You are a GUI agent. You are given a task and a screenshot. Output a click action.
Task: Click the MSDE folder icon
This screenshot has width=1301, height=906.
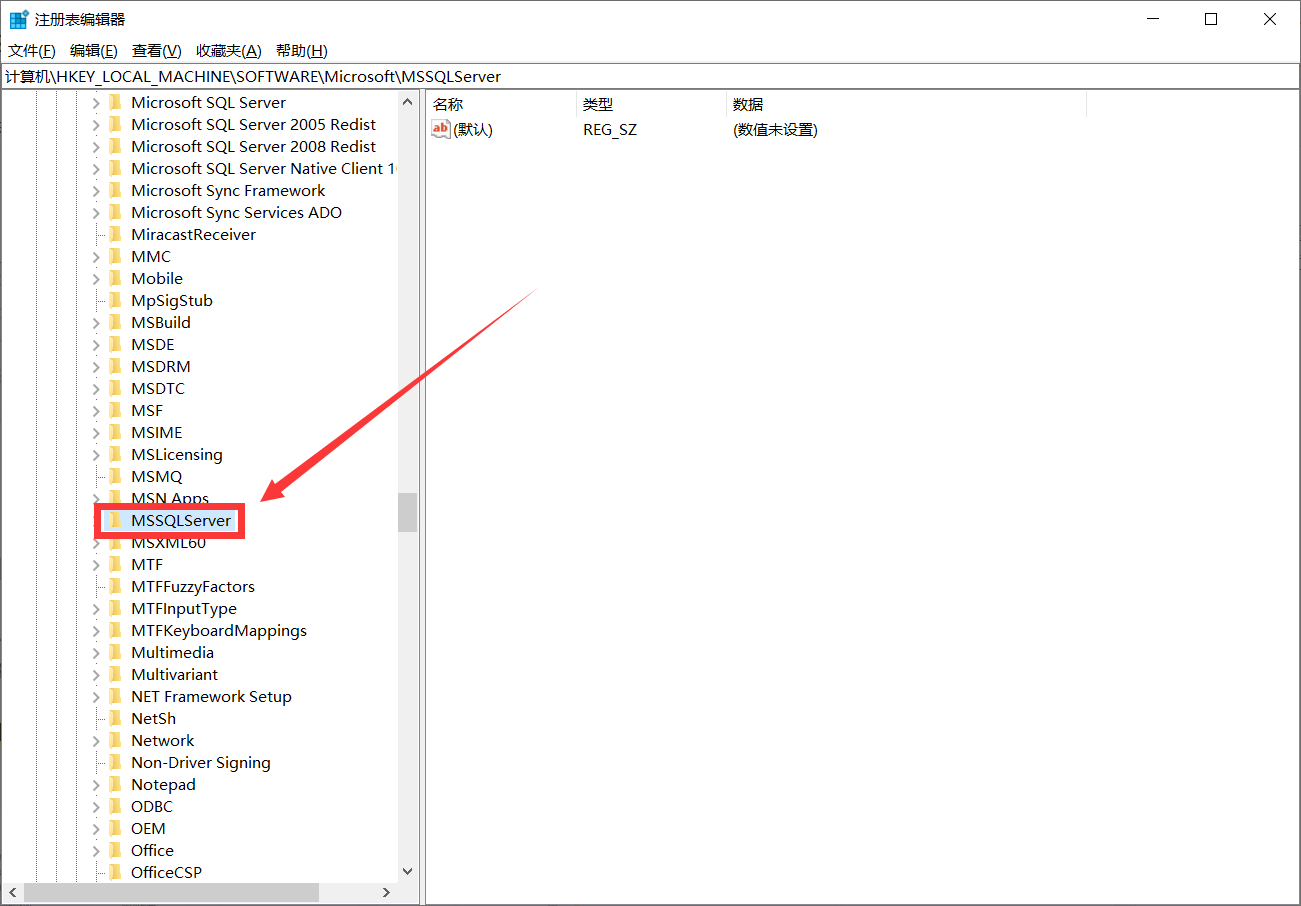[x=115, y=345]
